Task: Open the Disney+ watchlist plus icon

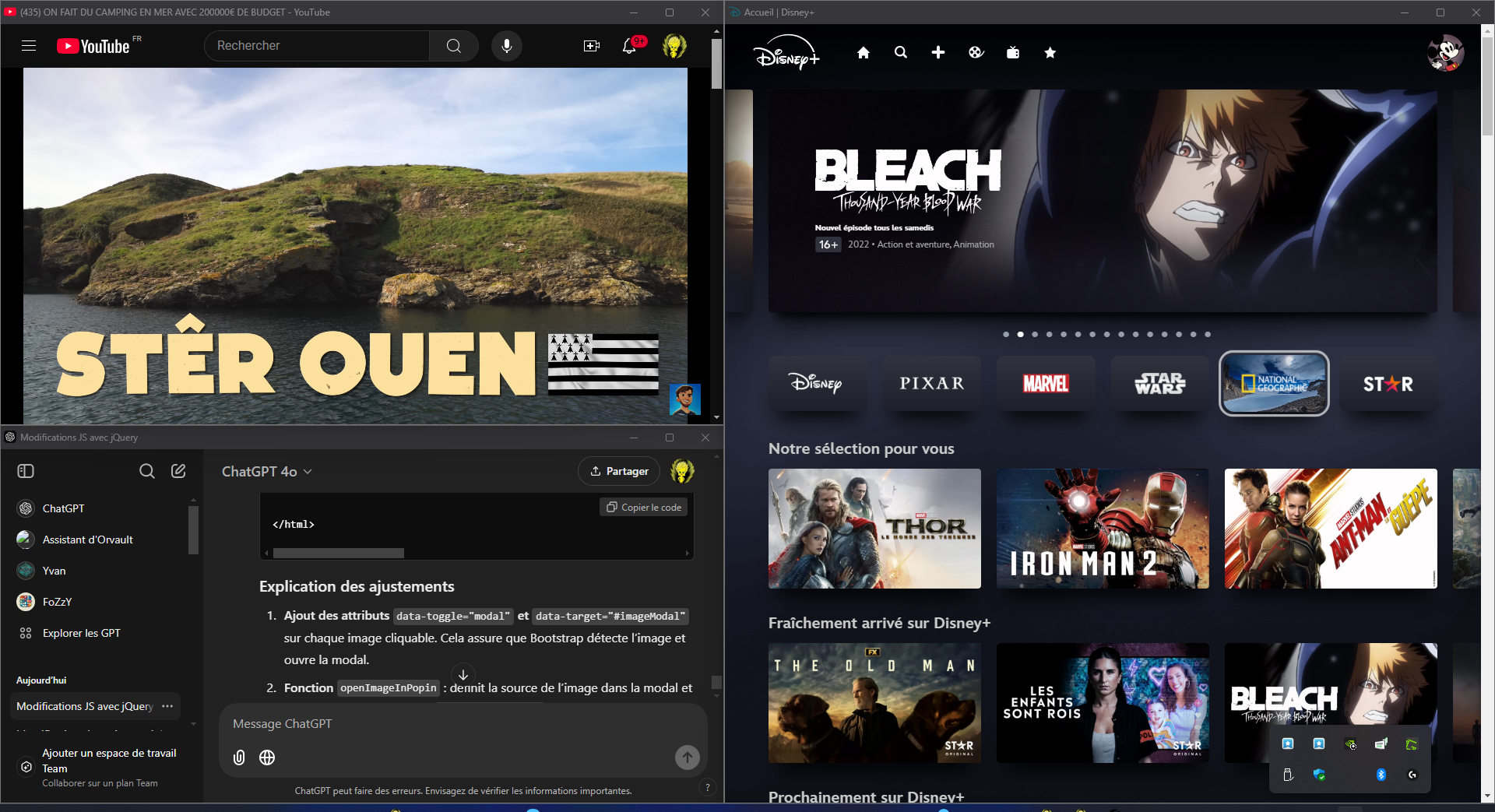Action: [938, 53]
